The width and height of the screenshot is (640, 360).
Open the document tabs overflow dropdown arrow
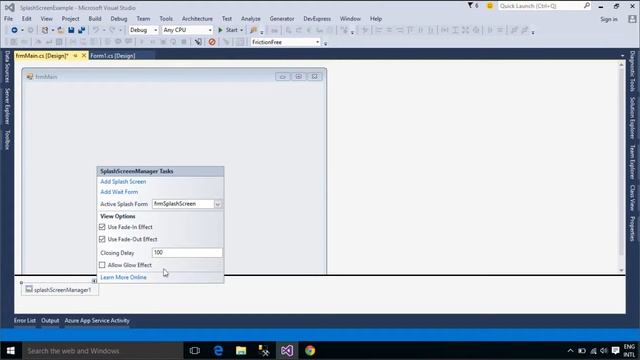pos(622,56)
